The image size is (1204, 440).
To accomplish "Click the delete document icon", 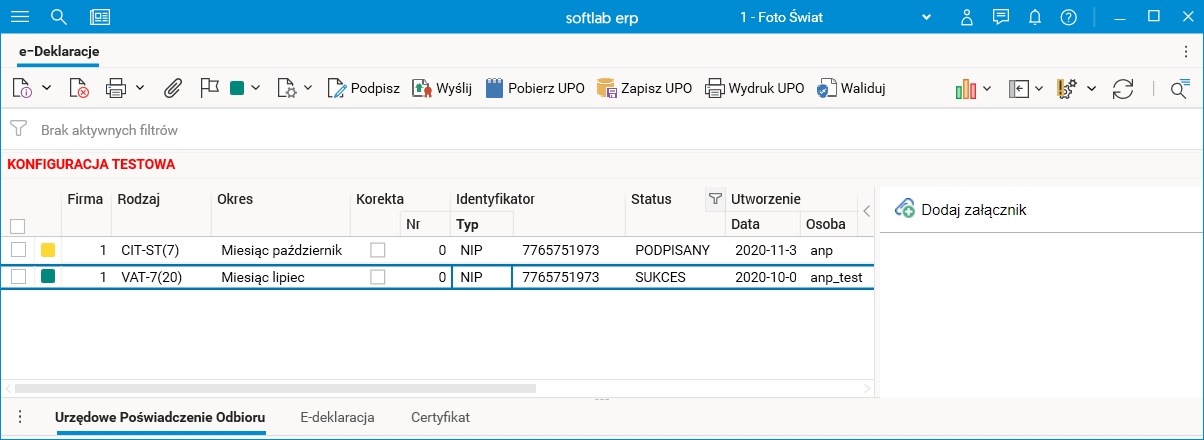I will pos(79,88).
